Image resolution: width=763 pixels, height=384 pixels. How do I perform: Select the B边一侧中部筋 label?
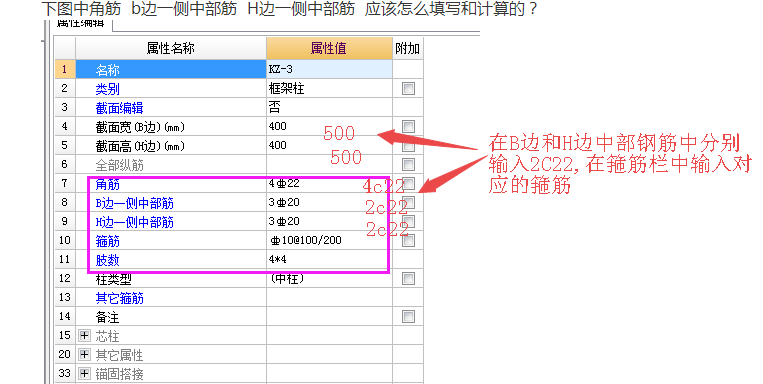[134, 203]
